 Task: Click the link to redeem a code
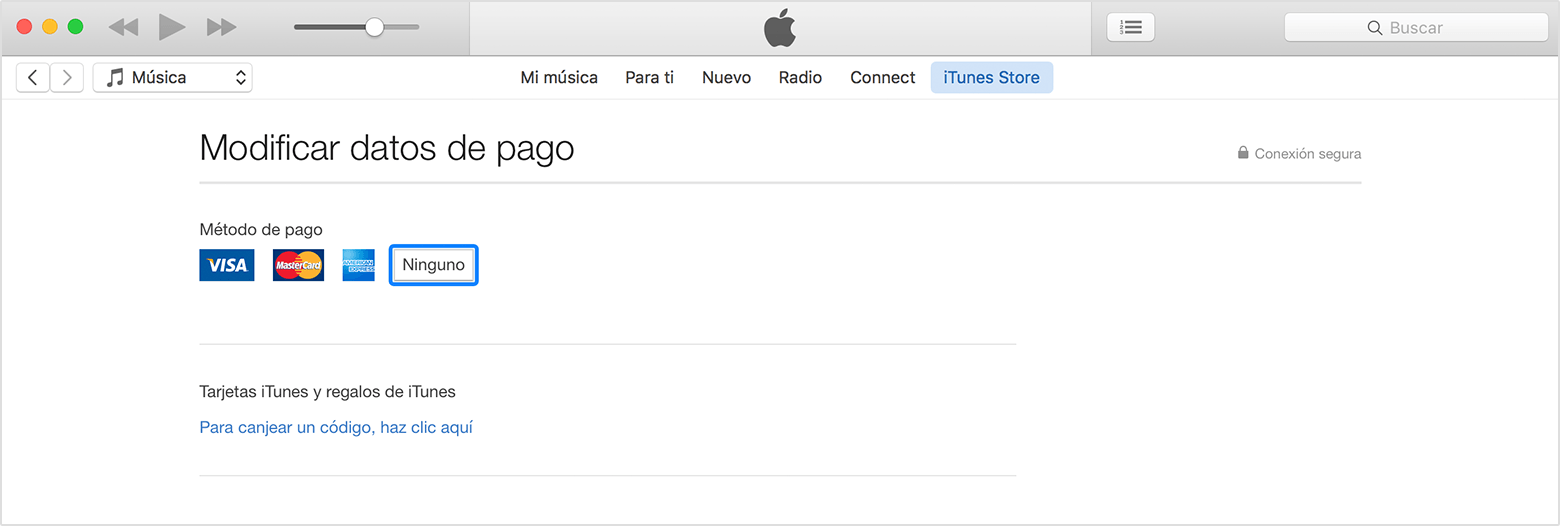(x=336, y=427)
